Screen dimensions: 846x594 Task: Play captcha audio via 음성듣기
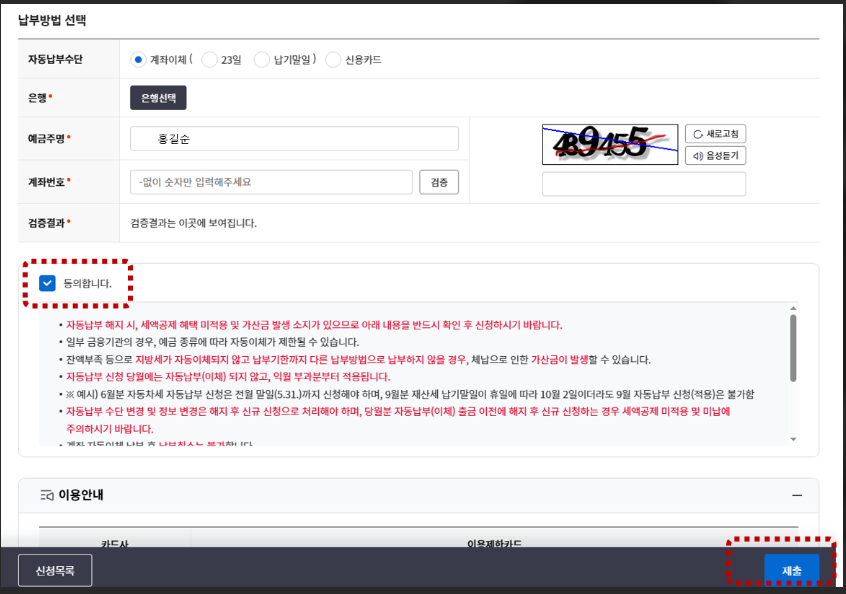715,156
